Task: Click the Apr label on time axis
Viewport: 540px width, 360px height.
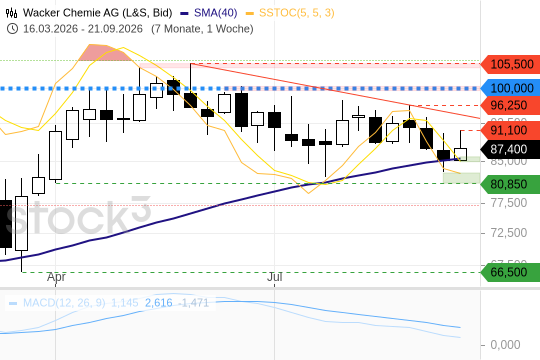Action: pos(56,277)
